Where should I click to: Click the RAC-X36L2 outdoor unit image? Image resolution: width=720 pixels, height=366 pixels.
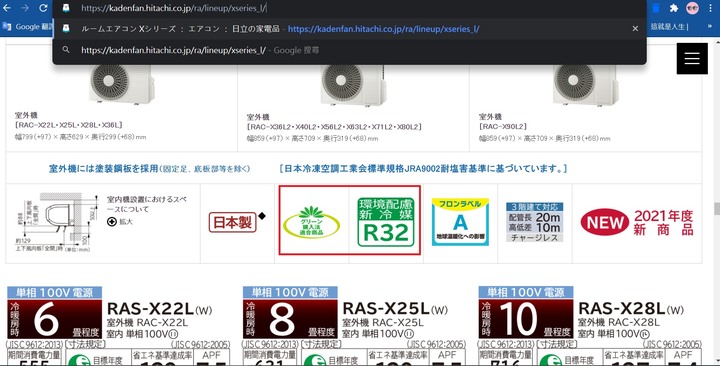[x=353, y=85]
